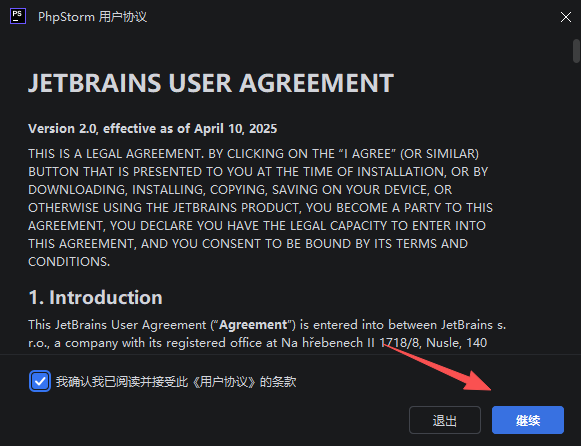The width and height of the screenshot is (581, 446).
Task: Click the word 'CONDITIONS.' ending the paragraph
Action: click(69, 262)
